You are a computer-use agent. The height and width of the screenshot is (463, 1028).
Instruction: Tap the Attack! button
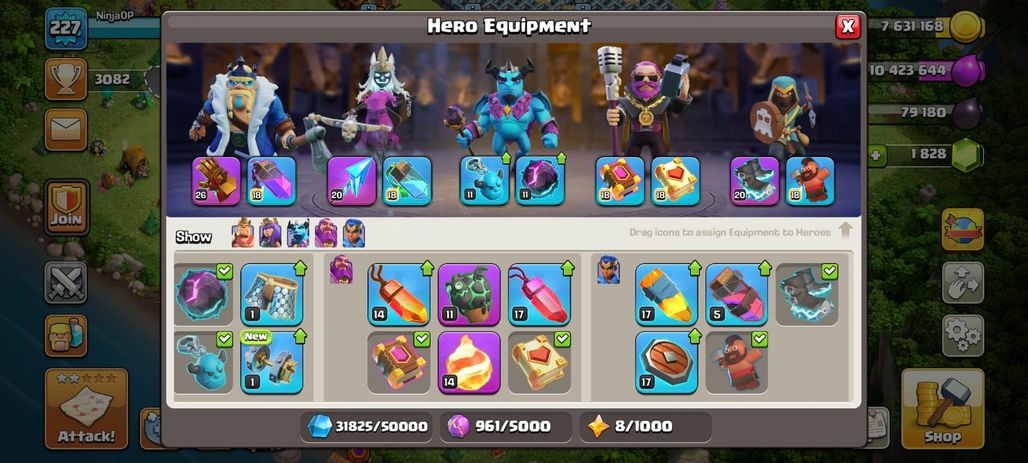click(x=86, y=409)
